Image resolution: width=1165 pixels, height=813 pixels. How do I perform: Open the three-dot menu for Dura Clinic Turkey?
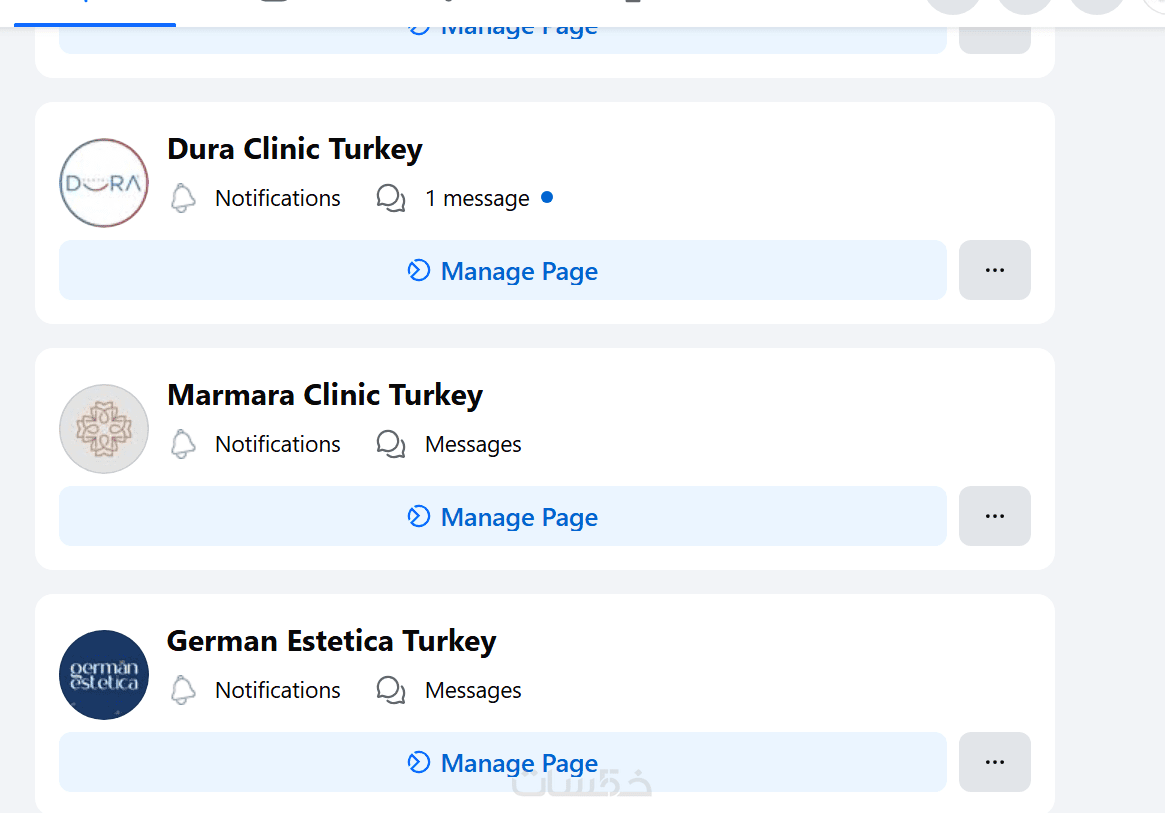(994, 270)
